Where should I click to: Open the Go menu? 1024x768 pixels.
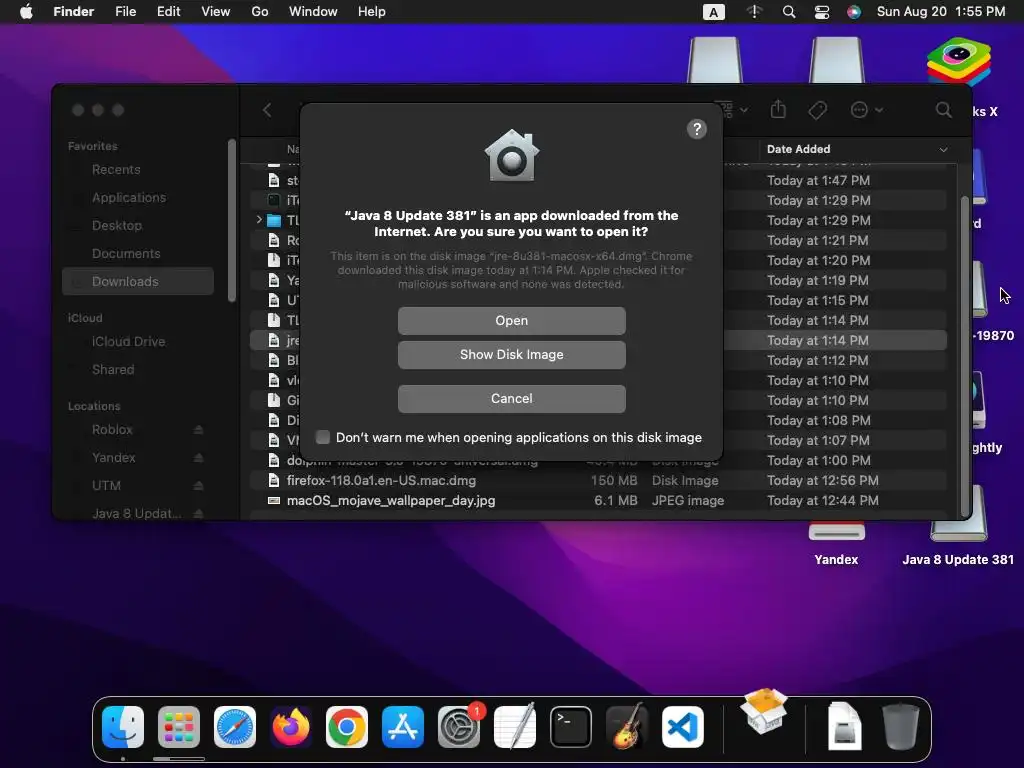[260, 12]
